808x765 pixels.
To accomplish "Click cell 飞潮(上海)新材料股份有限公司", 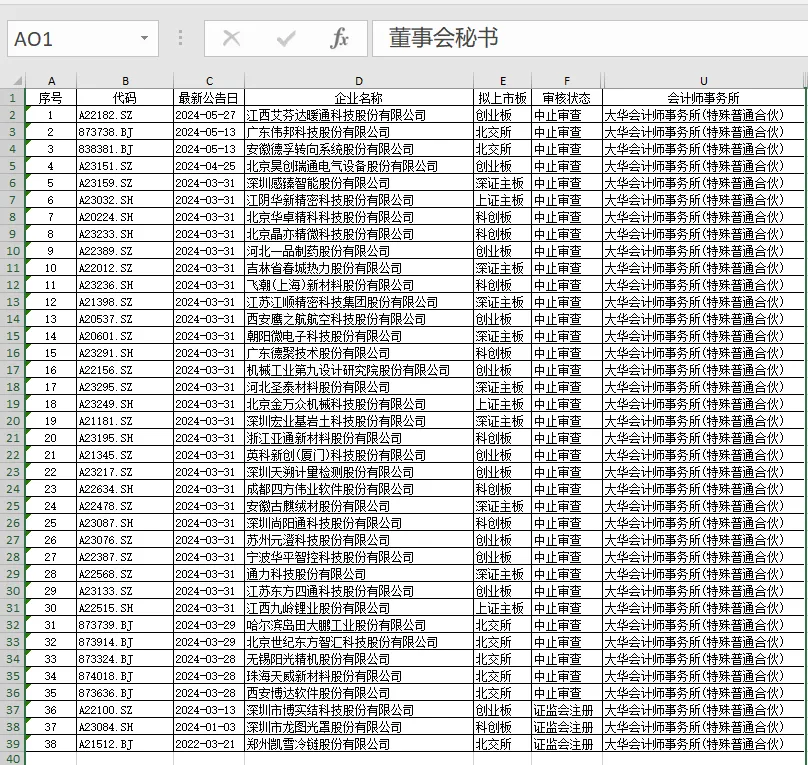I will (x=359, y=285).
